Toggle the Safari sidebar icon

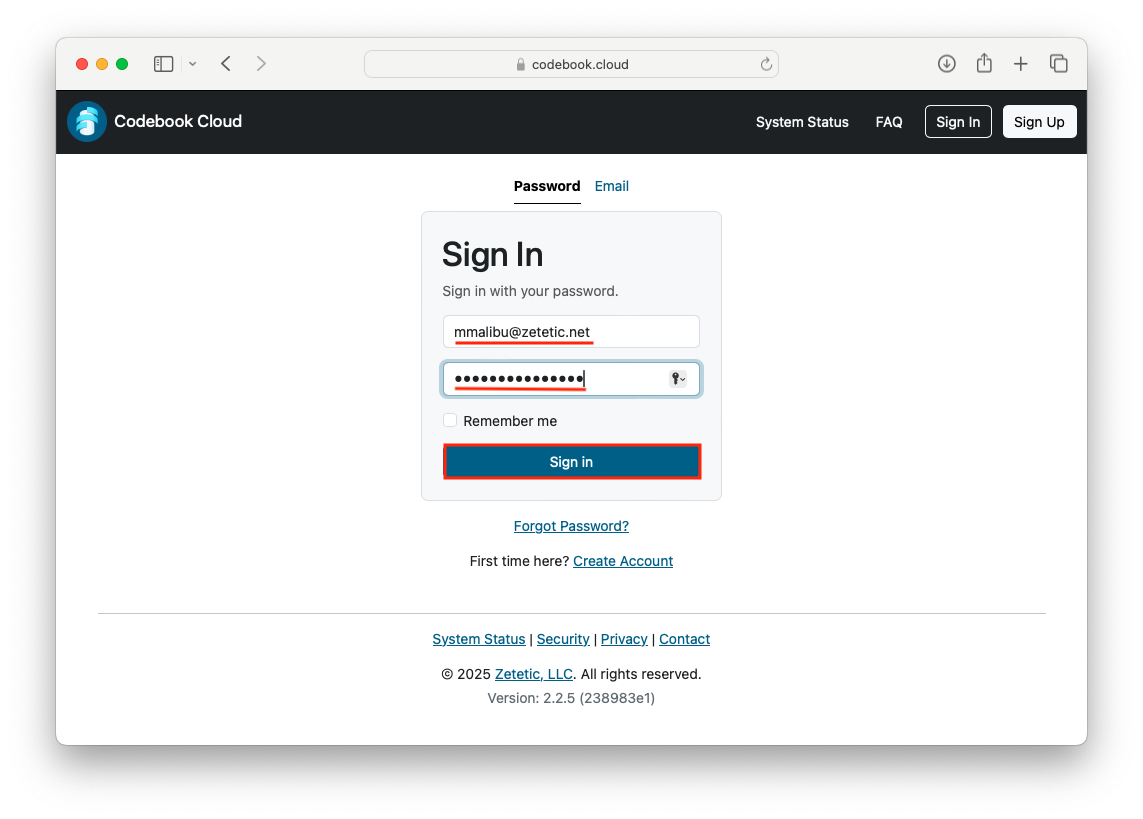(163, 63)
